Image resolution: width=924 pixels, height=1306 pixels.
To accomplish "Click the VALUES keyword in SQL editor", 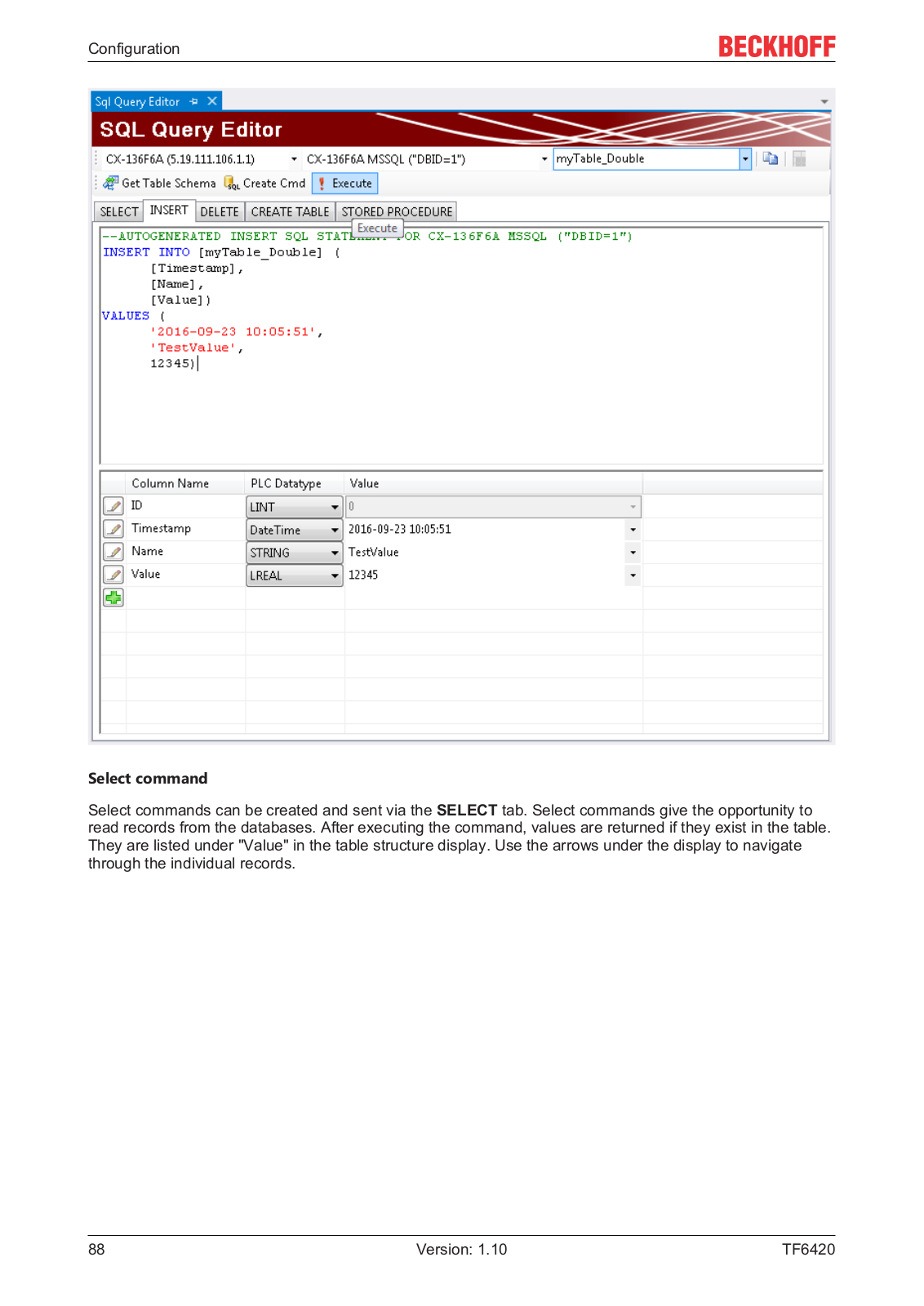I will coord(126,316).
